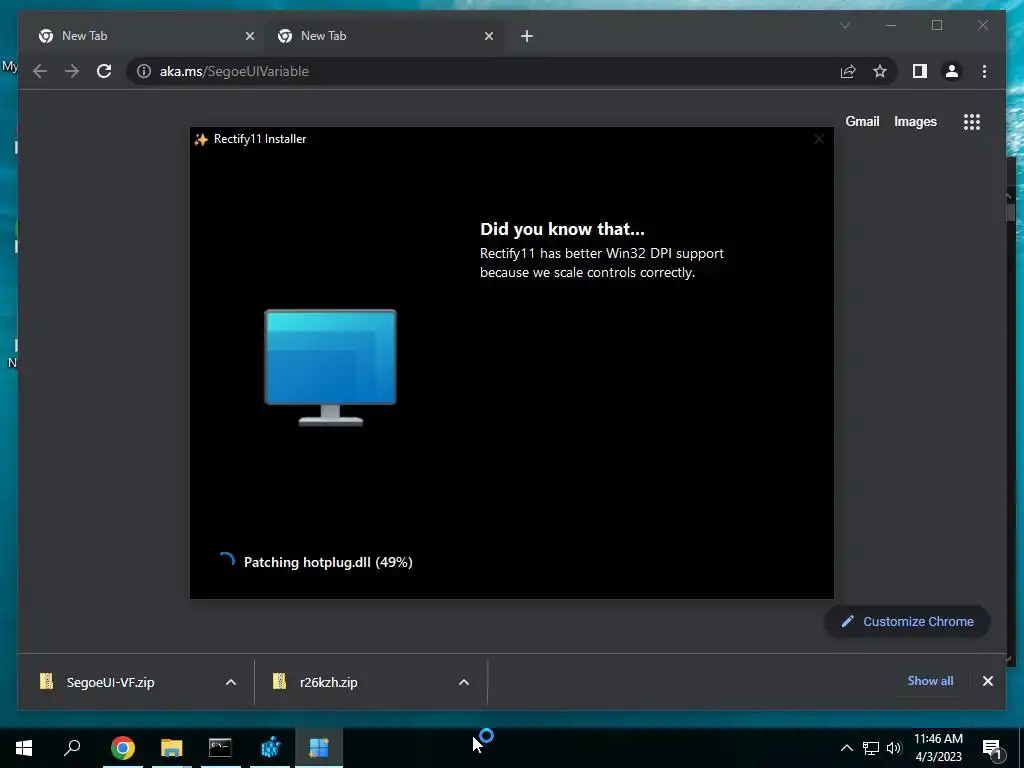Bookmark this tab with the star icon
The width and height of the screenshot is (1024, 768).
[880, 71]
